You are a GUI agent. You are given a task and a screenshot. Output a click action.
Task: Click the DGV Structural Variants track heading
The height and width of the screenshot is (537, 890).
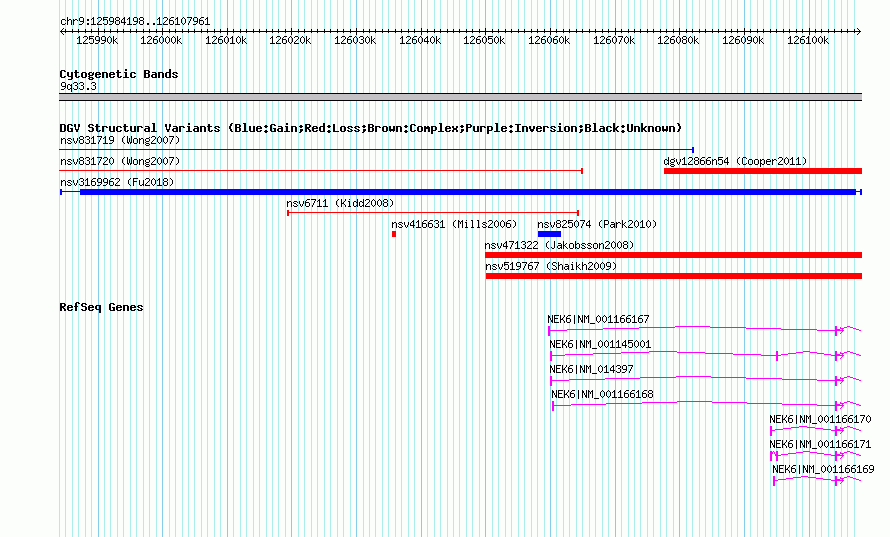[x=371, y=128]
